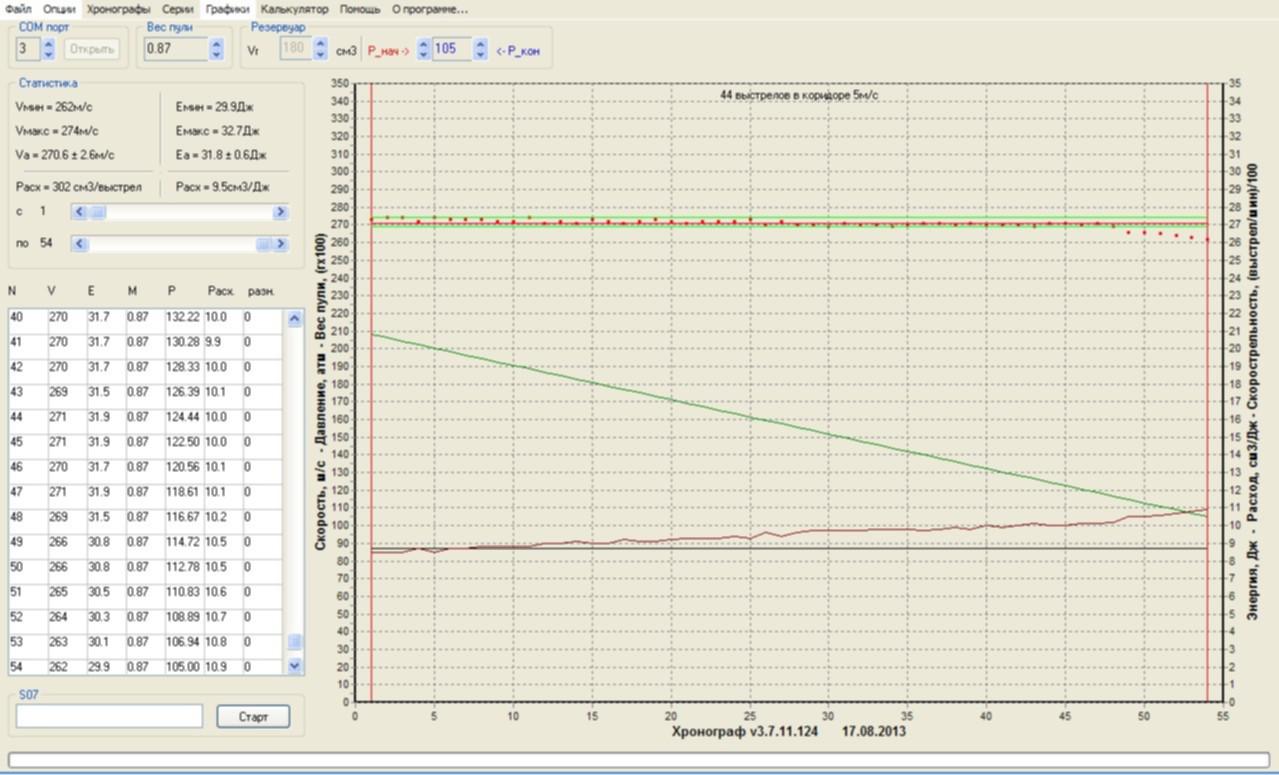Viewport: 1279px width, 775px height.
Task: Open the Опции menu
Action: click(59, 9)
